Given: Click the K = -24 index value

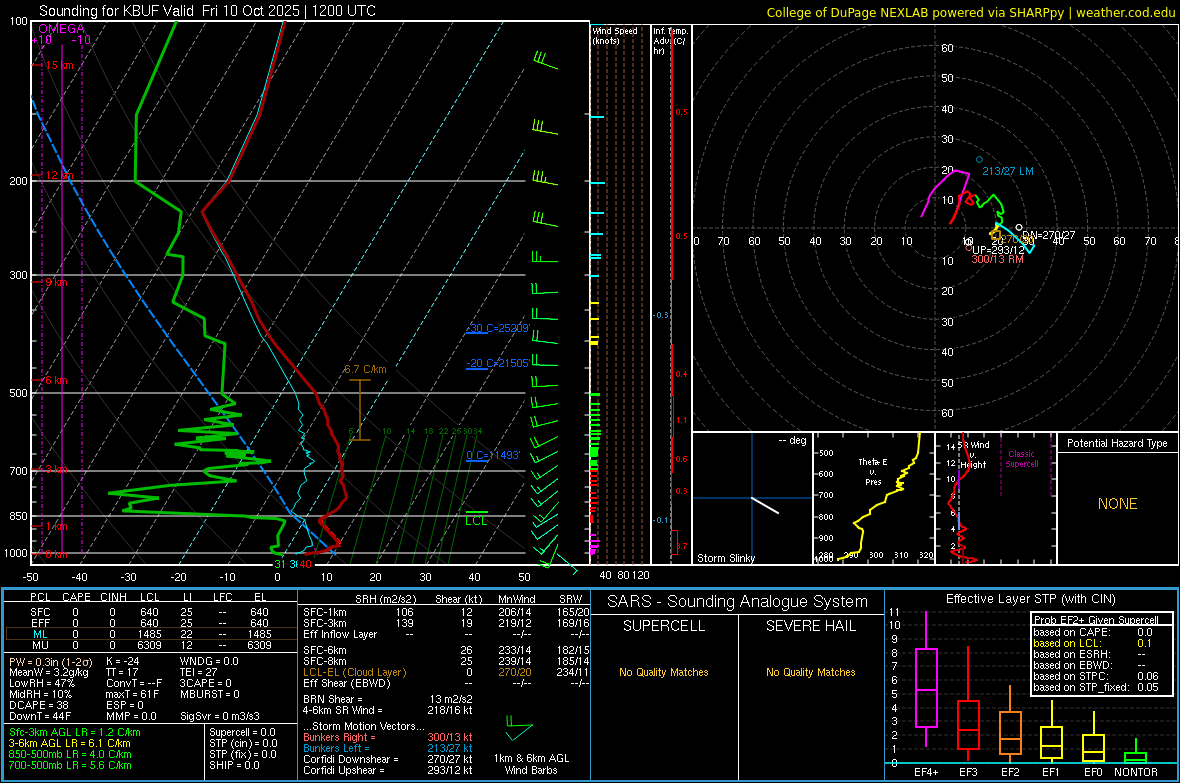Looking at the screenshot, I should click(x=123, y=662).
